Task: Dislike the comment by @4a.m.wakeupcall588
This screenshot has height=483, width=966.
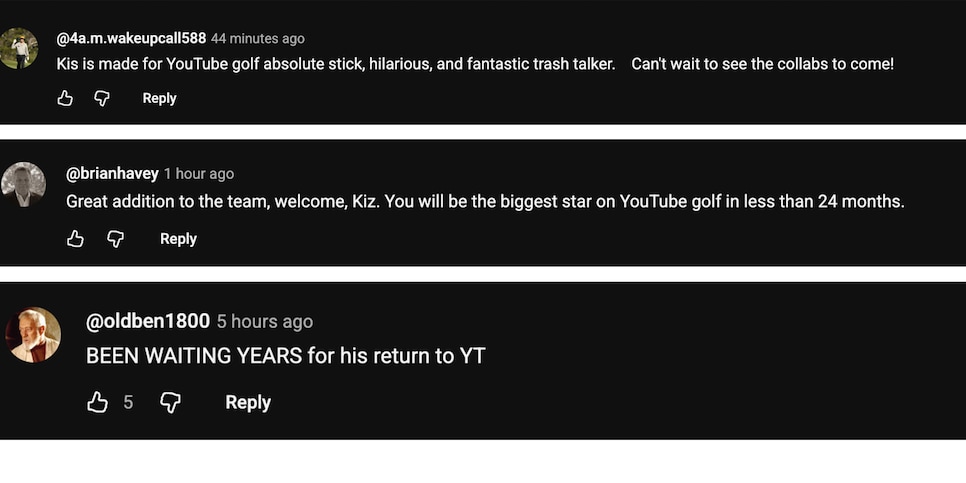Action: pyautogui.click(x=101, y=98)
